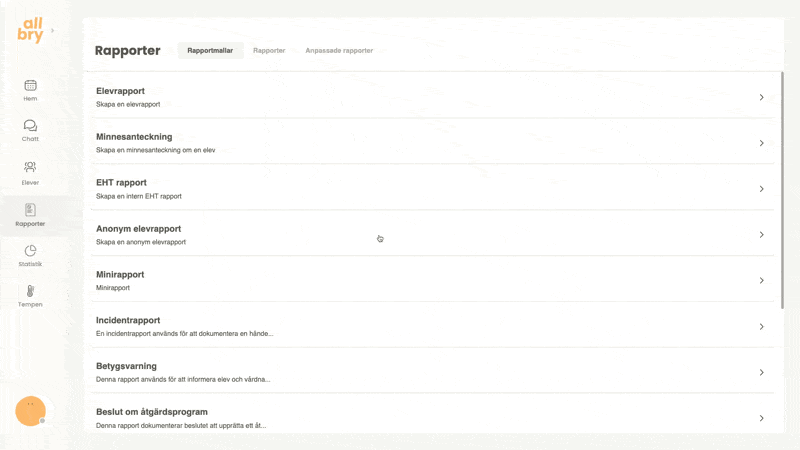Switch to the Anpassade rapporter tab
The height and width of the screenshot is (450, 800).
point(339,50)
